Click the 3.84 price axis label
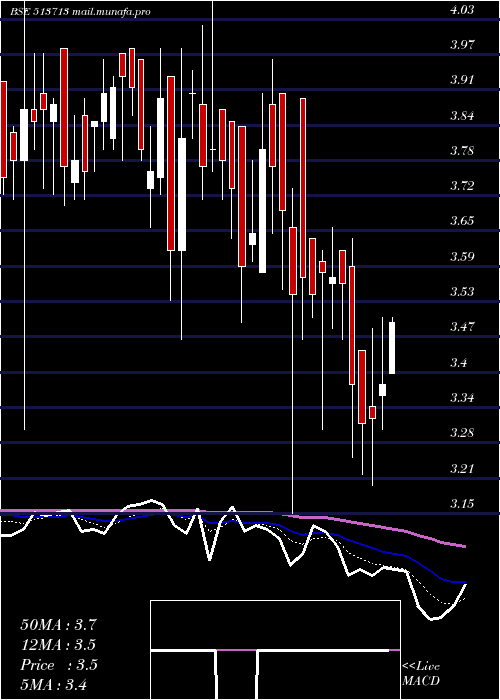 click(462, 116)
